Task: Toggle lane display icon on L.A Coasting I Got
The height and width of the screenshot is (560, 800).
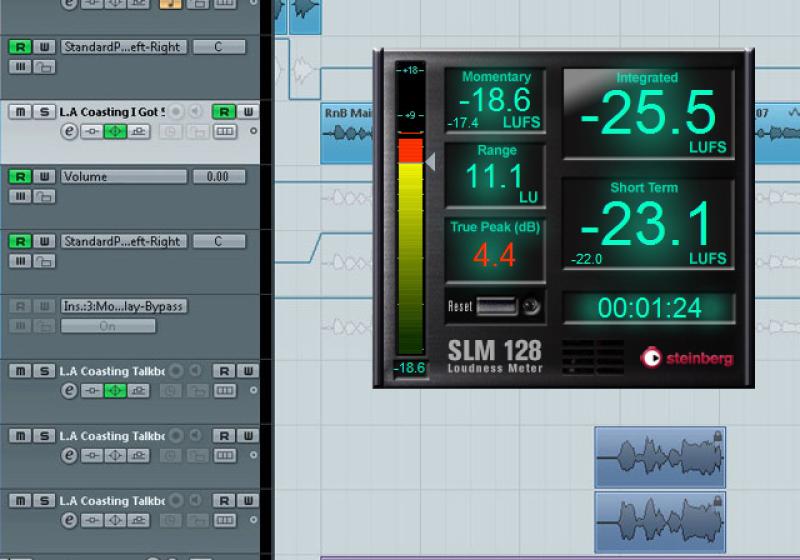Action: click(x=225, y=132)
